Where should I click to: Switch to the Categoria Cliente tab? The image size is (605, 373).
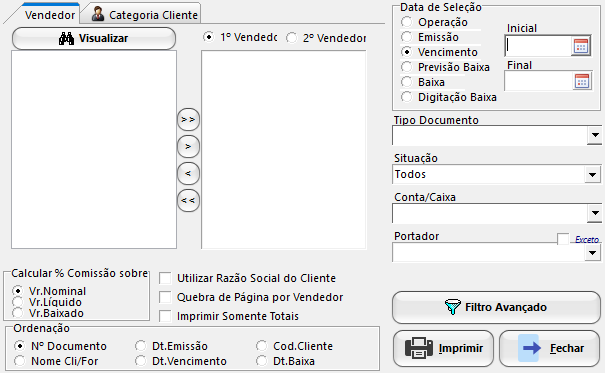(145, 15)
